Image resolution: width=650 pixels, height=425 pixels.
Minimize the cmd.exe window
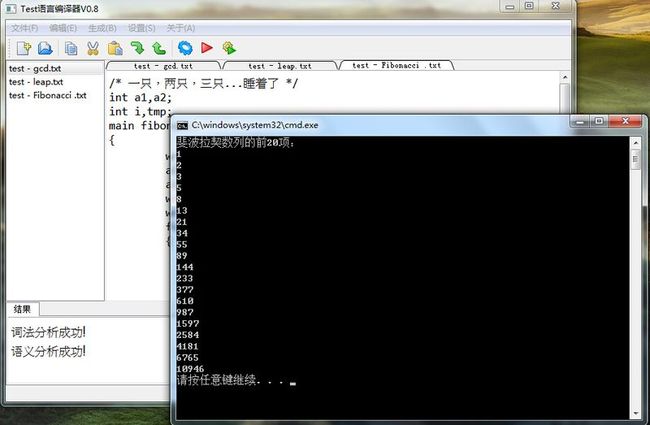coord(580,121)
